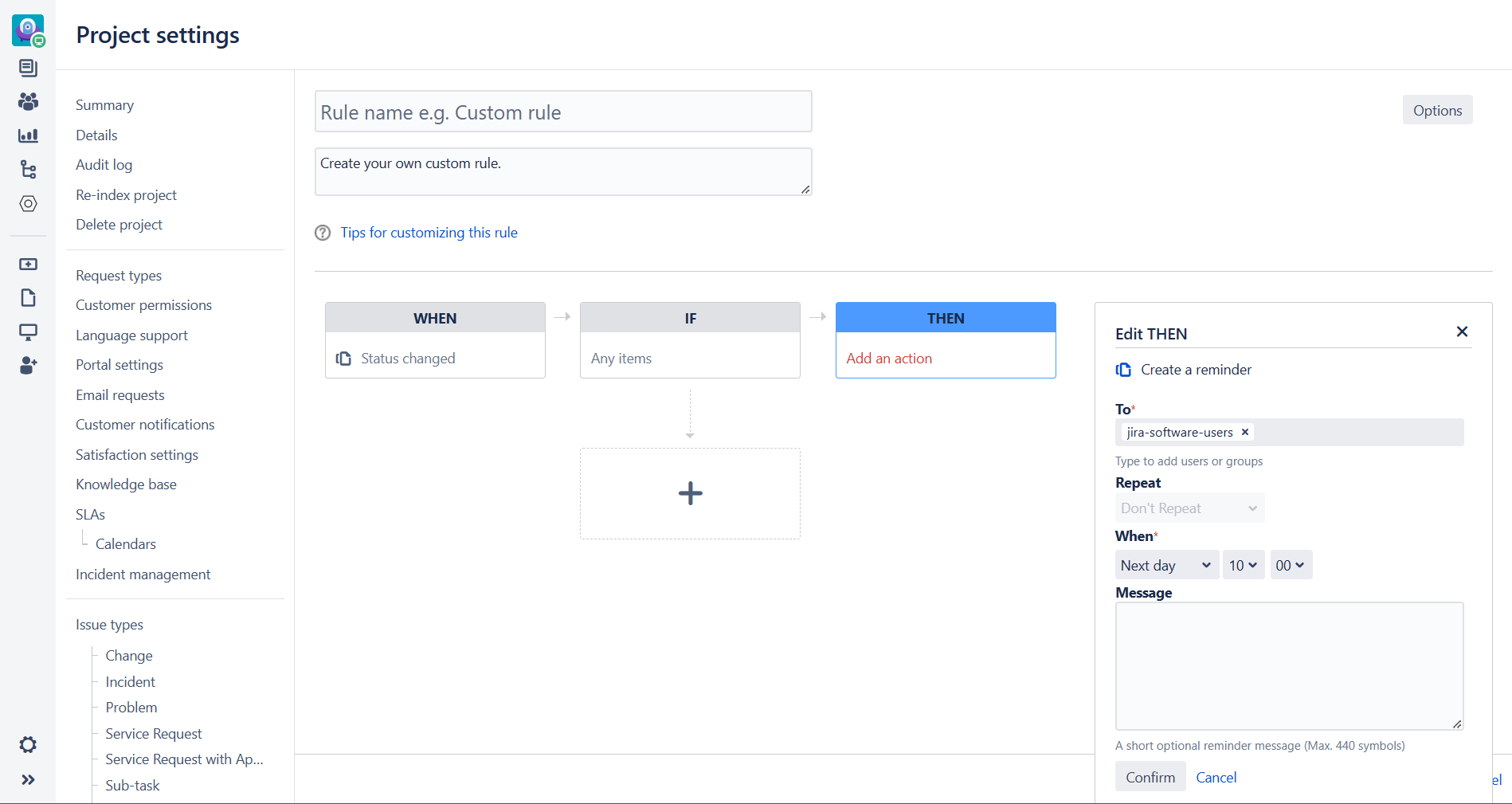
Task: Open the hour dropdown showing 10
Action: pyautogui.click(x=1243, y=566)
